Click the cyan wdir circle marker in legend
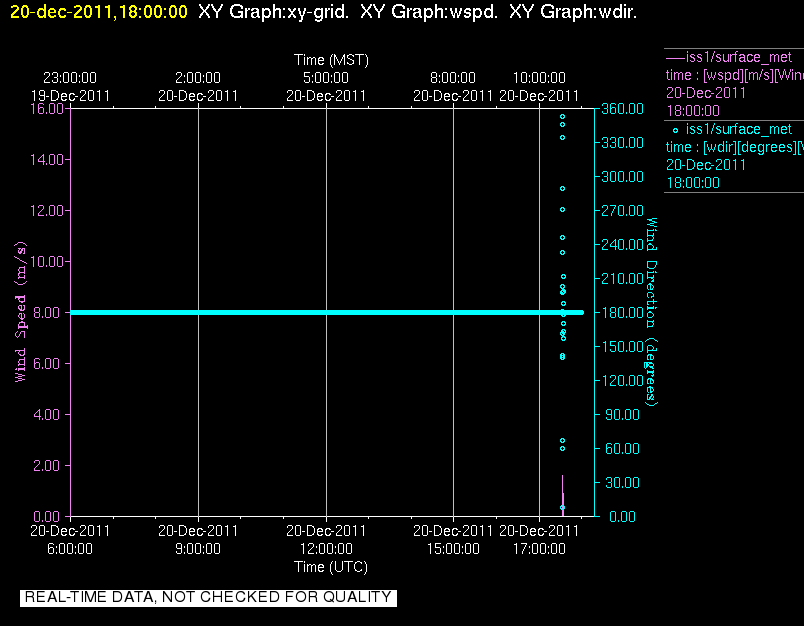The image size is (804, 626). click(675, 131)
